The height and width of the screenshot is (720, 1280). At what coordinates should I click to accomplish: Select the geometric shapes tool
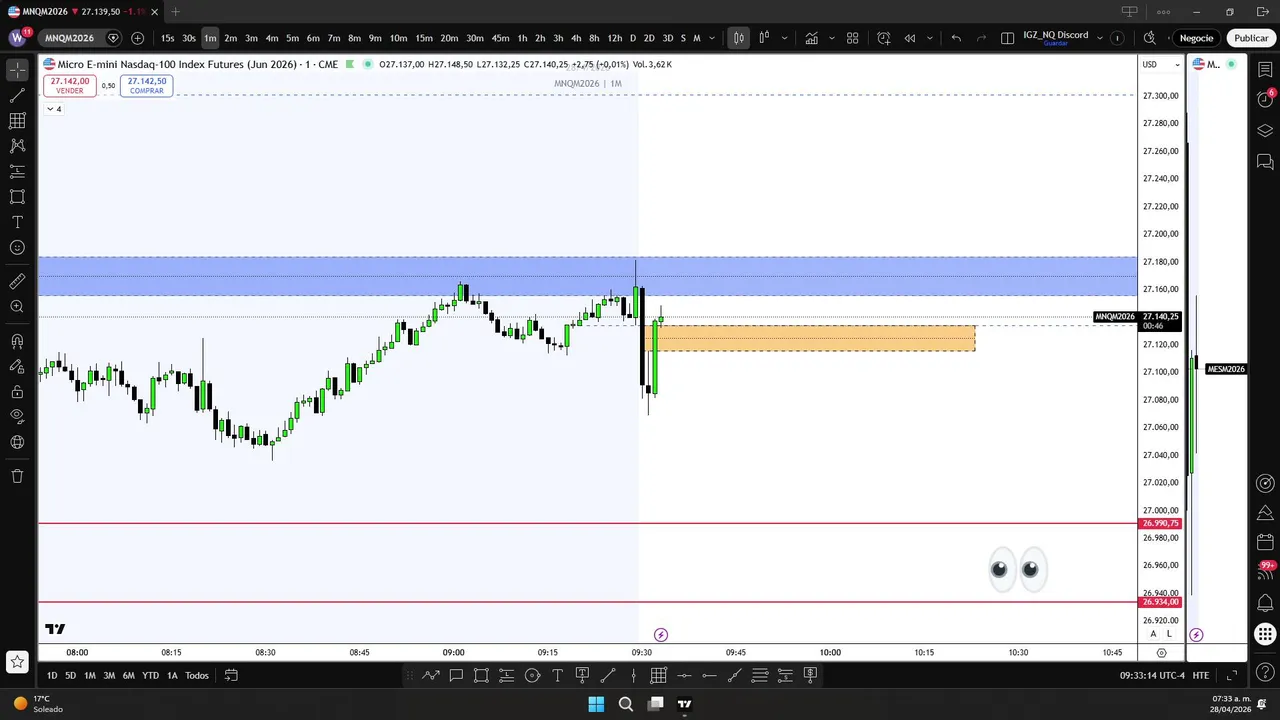pyautogui.click(x=17, y=197)
